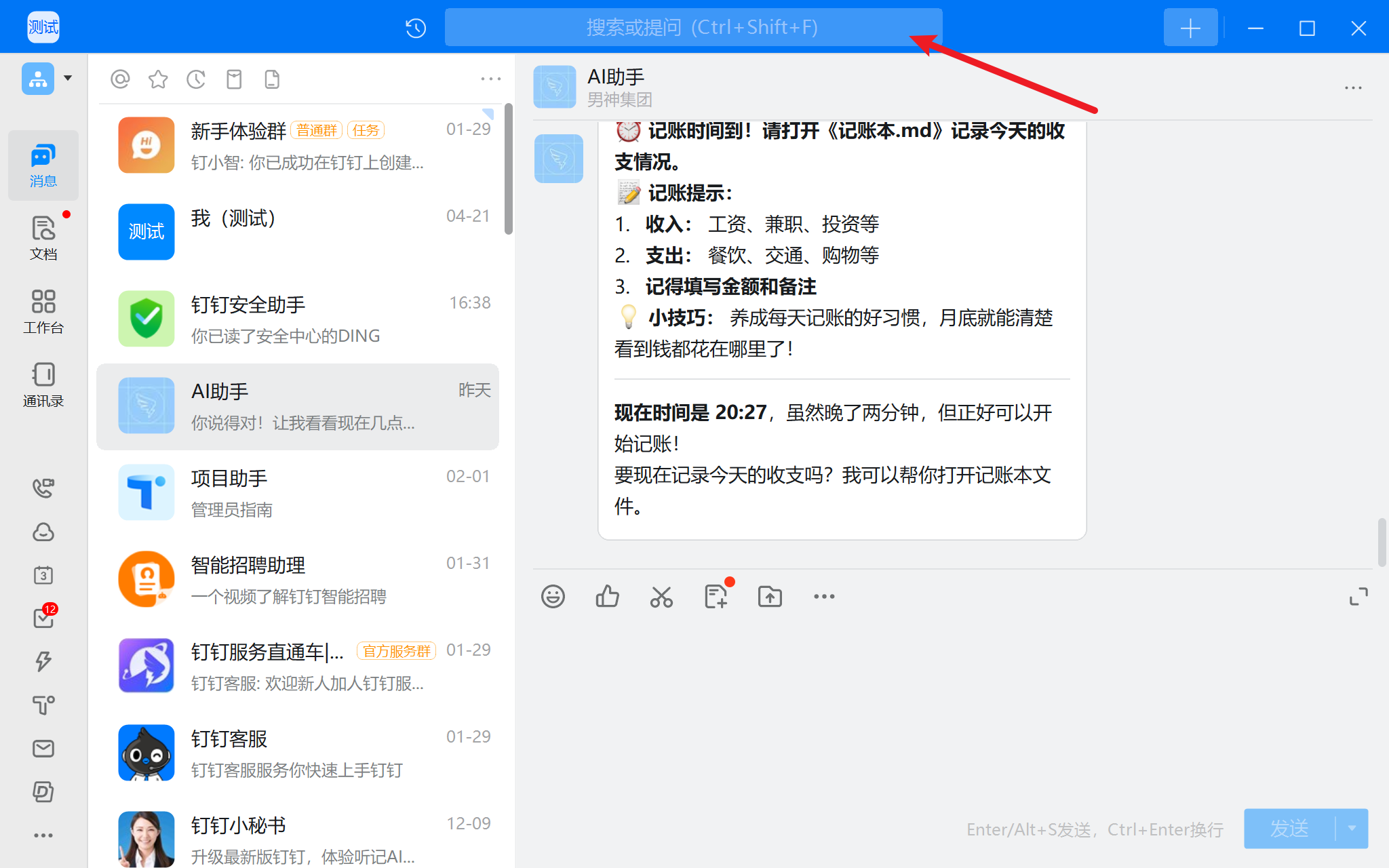
Task: Click the upload file icon
Action: coord(770,597)
